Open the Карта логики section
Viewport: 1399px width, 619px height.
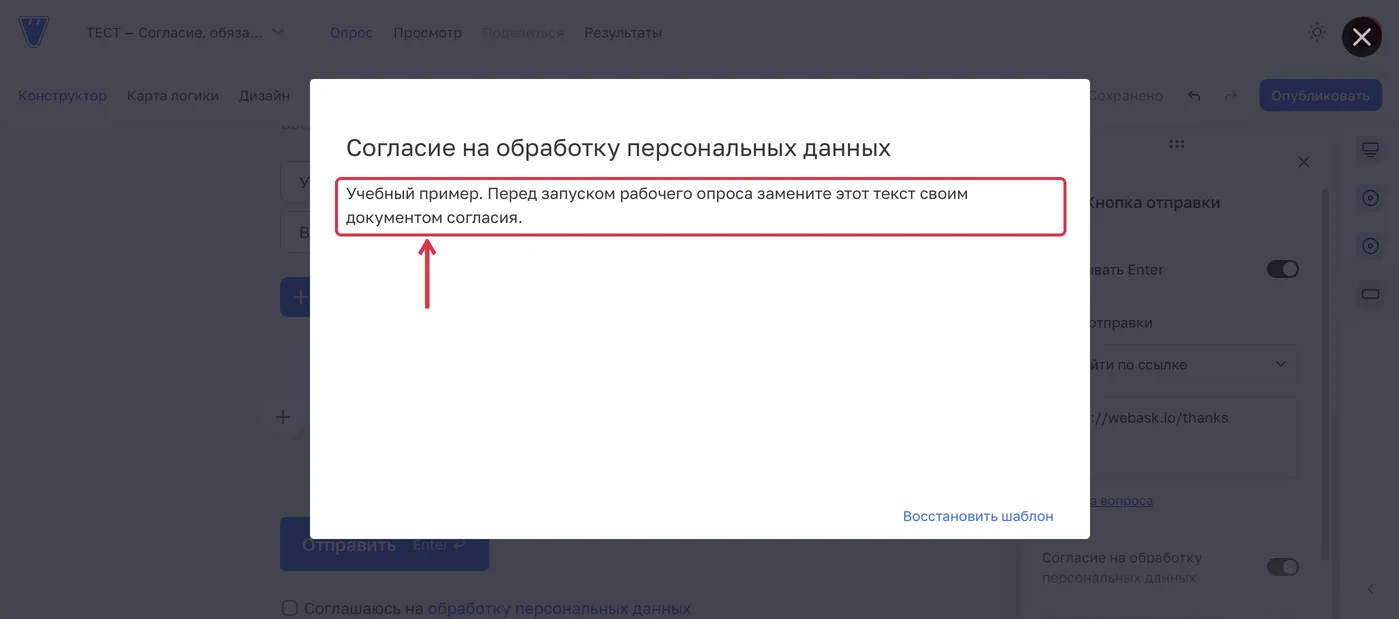tap(172, 95)
